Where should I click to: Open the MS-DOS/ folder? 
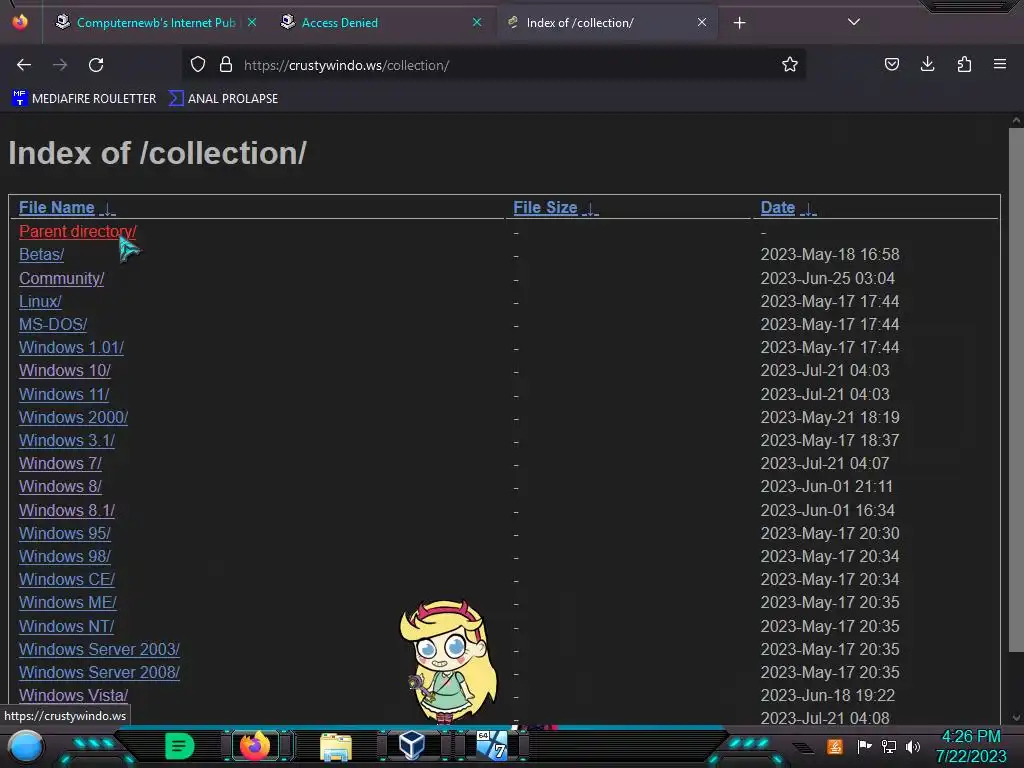[53, 324]
